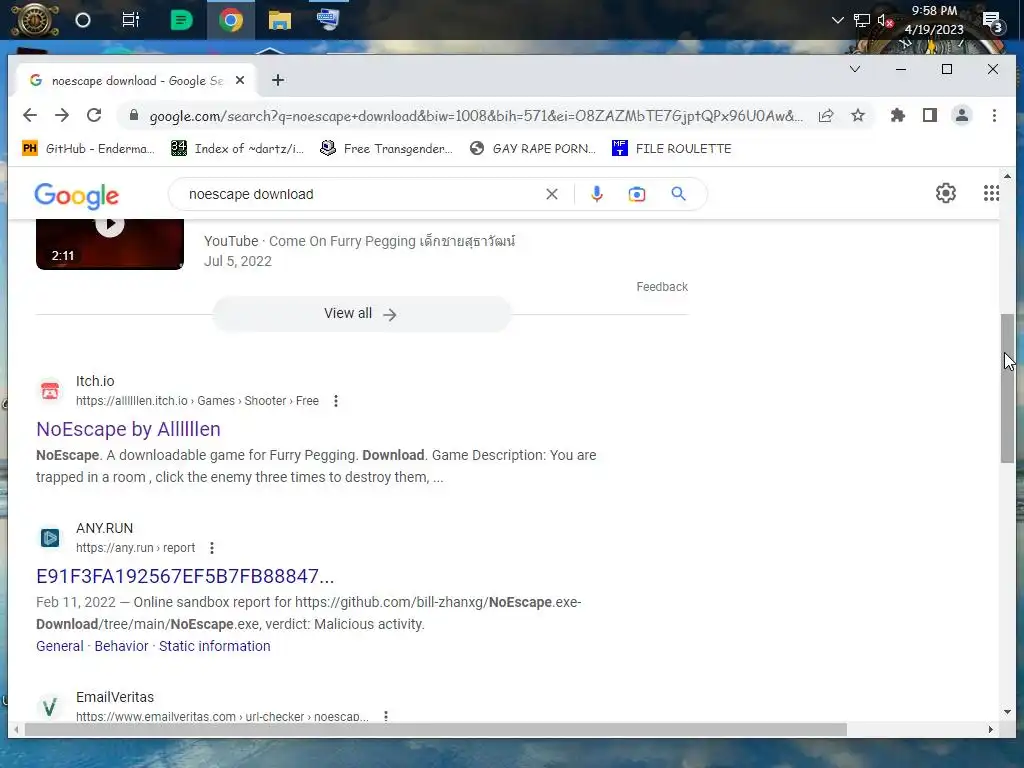Open the muted volume tray icon
Screen dimensions: 1024x768
point(885,20)
